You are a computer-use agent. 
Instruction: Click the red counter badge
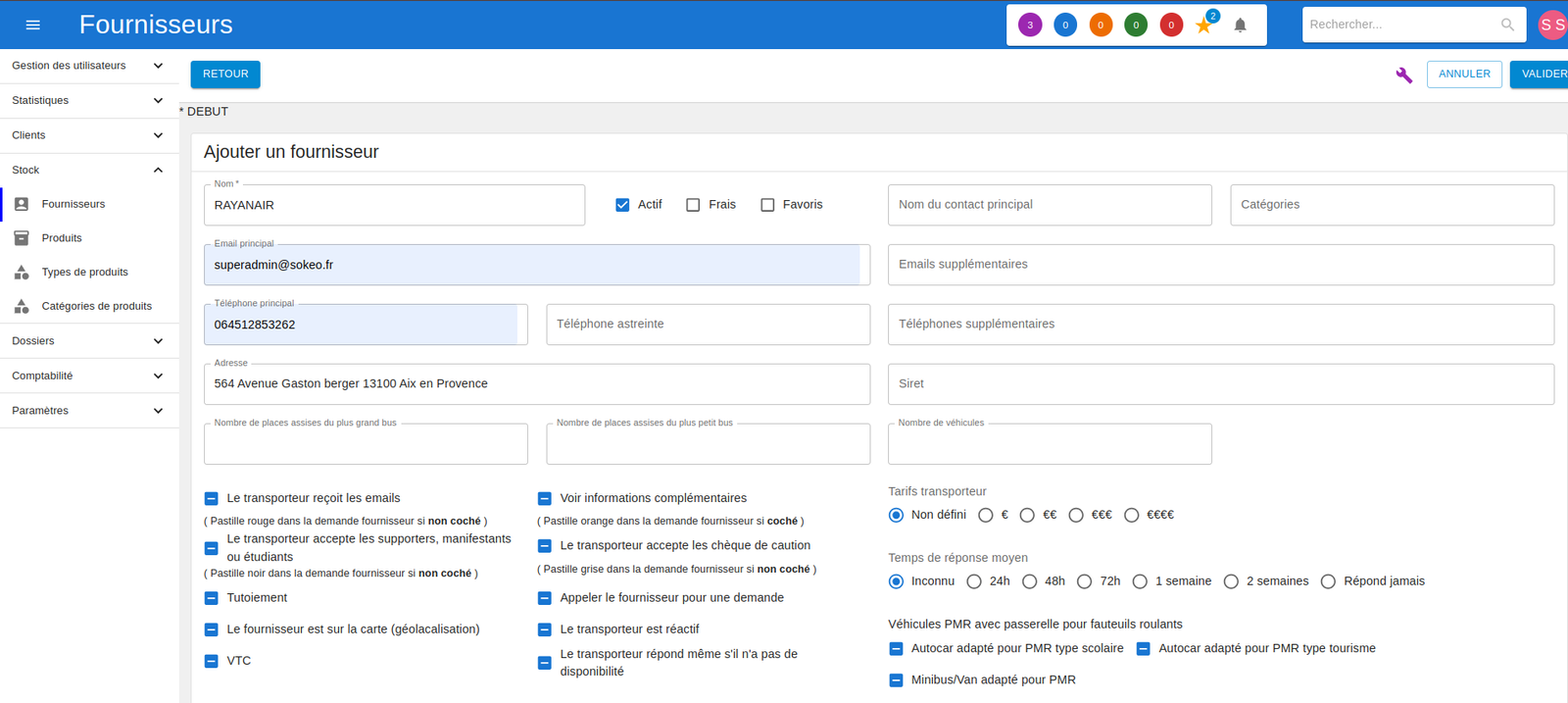[1171, 25]
